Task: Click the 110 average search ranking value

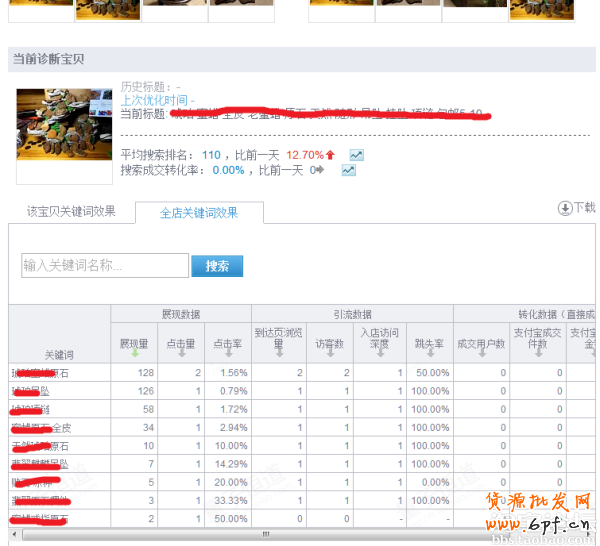Action: pyautogui.click(x=211, y=155)
